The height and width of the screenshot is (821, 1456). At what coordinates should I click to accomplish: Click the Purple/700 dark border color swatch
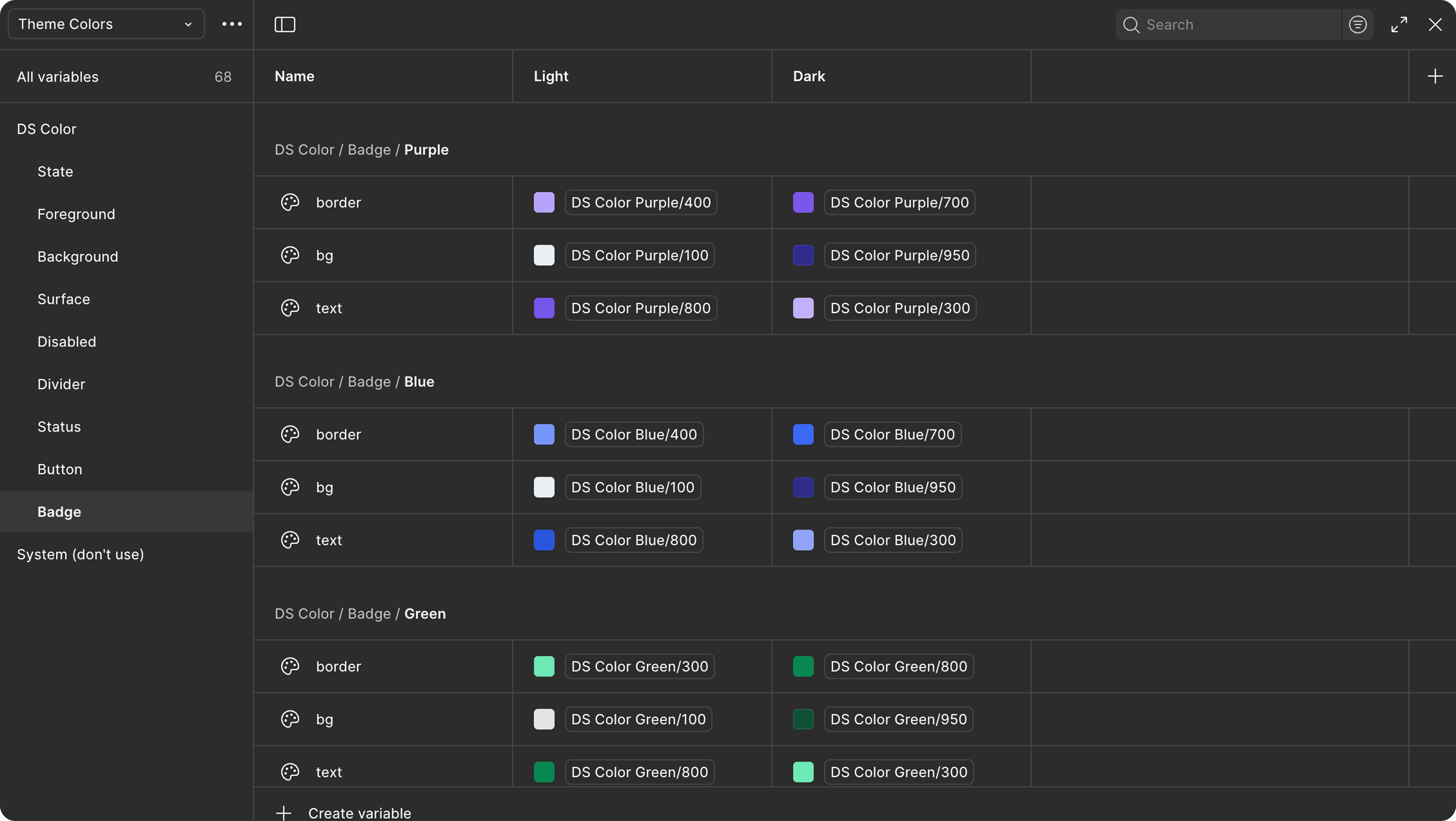click(803, 202)
